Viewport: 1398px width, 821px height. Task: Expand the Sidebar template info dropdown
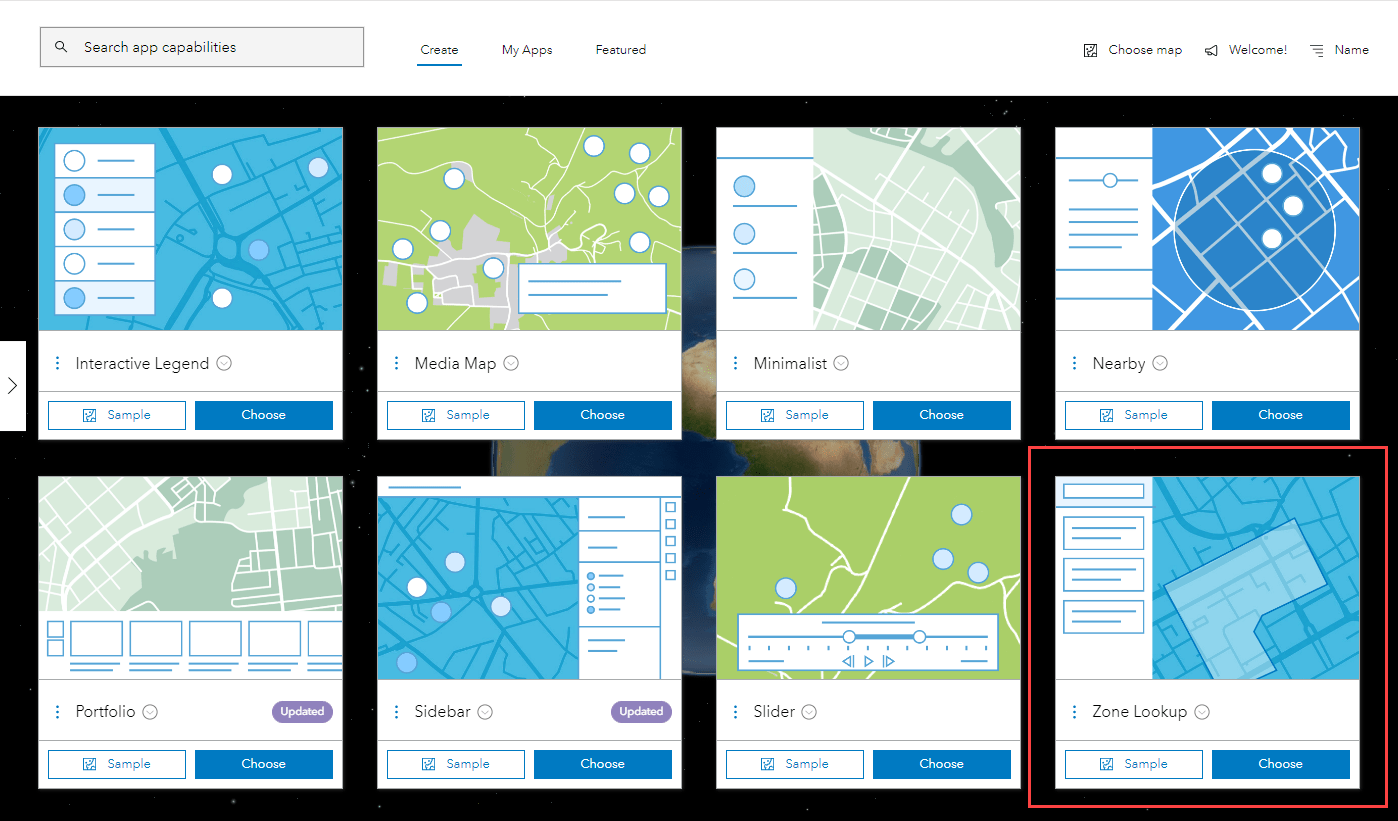point(485,711)
